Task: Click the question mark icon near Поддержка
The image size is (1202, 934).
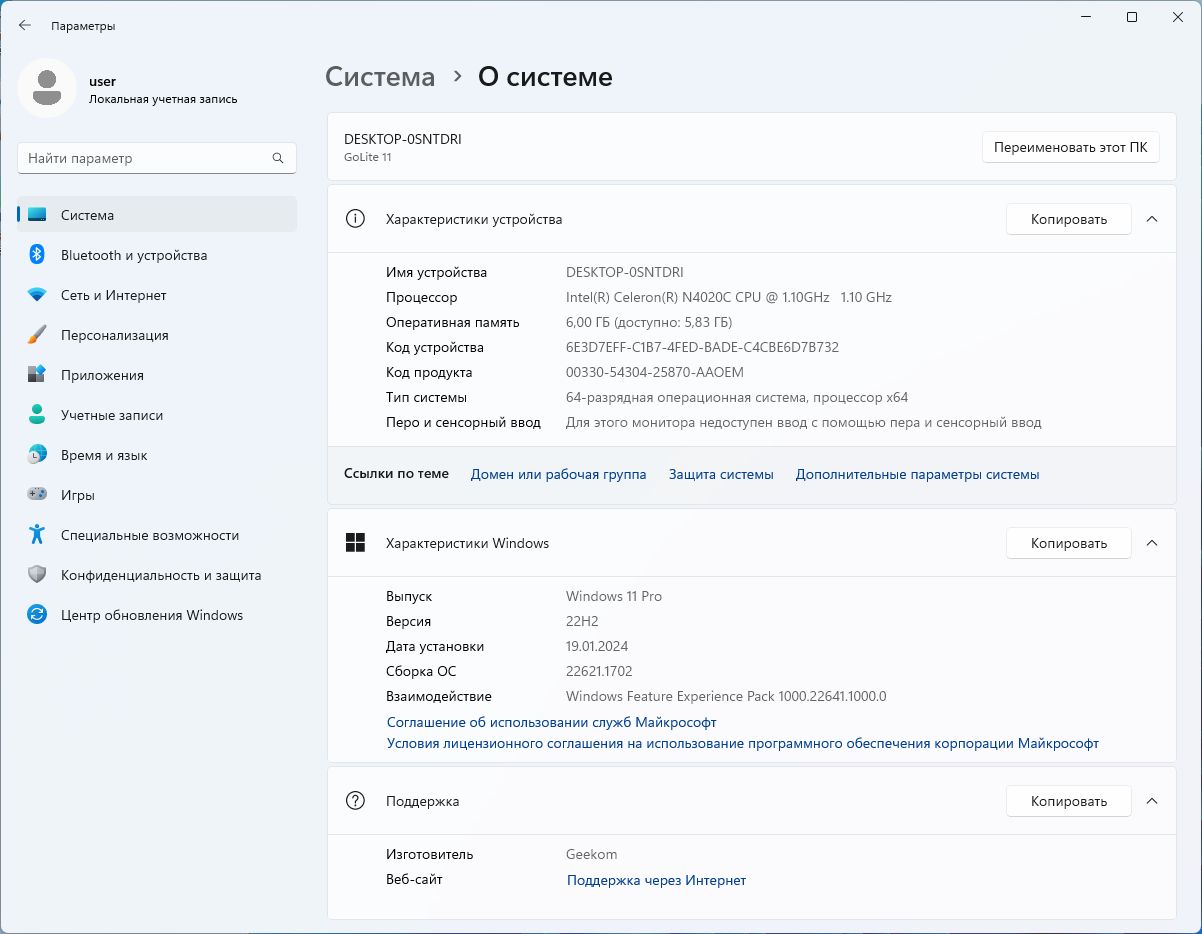Action: (x=355, y=801)
